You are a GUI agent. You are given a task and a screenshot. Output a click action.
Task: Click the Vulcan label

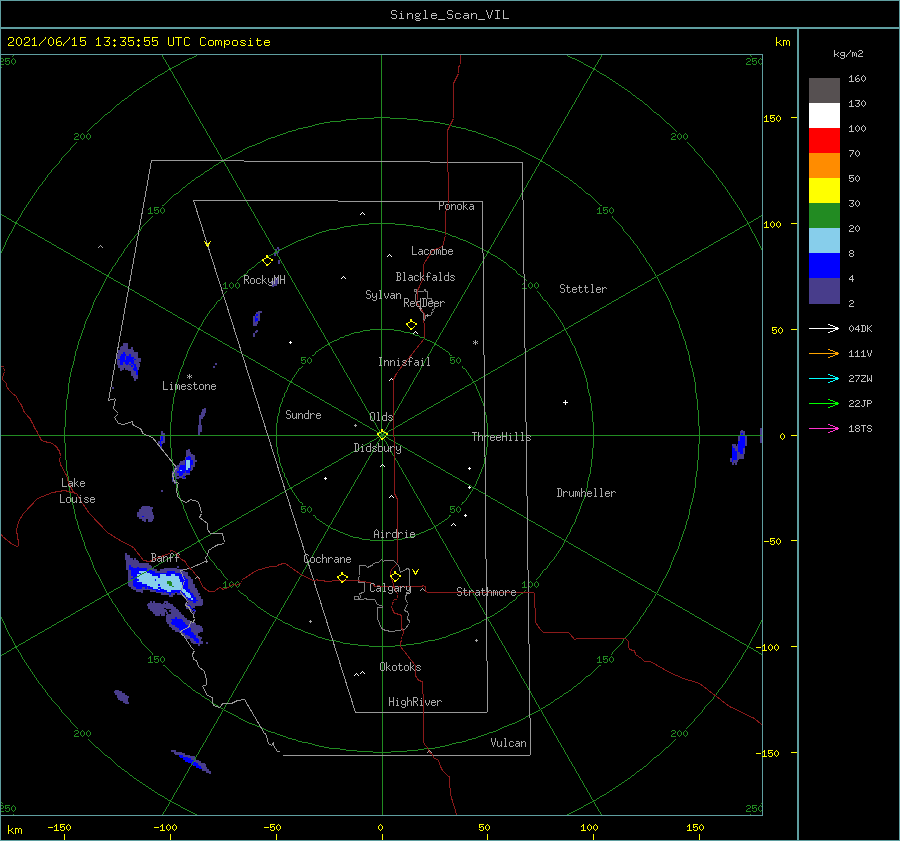[509, 743]
